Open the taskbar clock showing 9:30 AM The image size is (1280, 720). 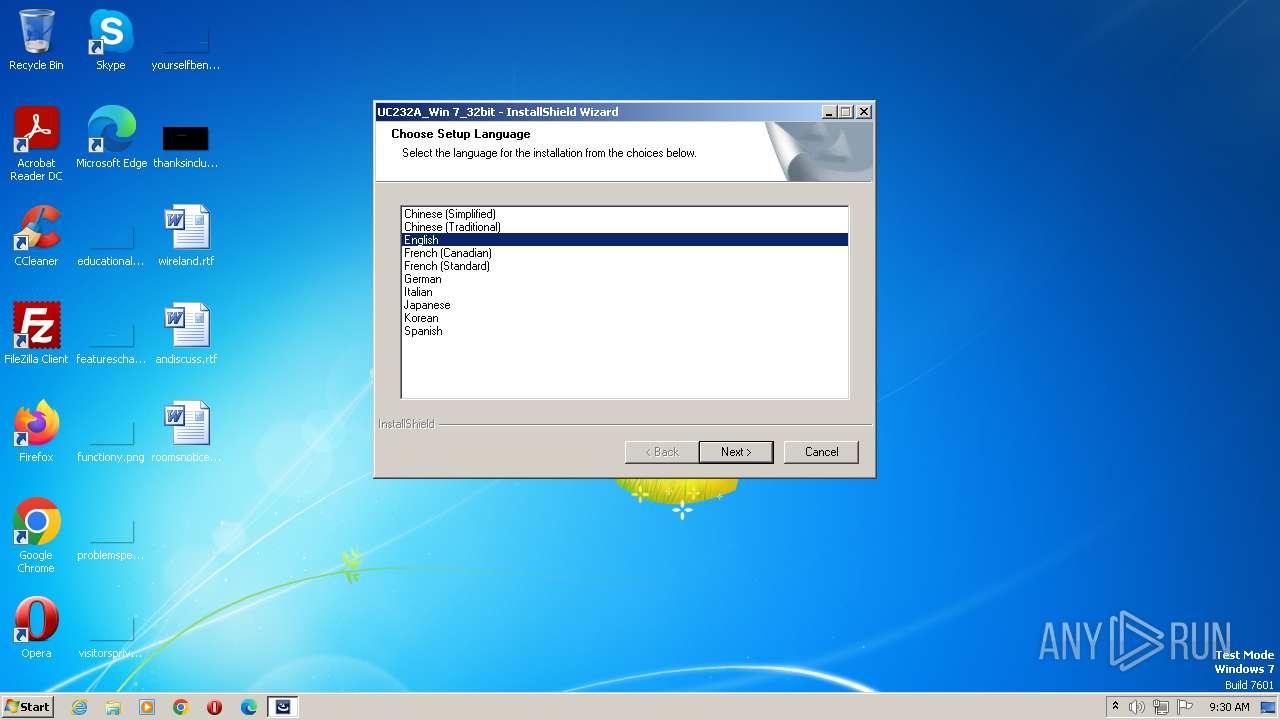[1229, 707]
